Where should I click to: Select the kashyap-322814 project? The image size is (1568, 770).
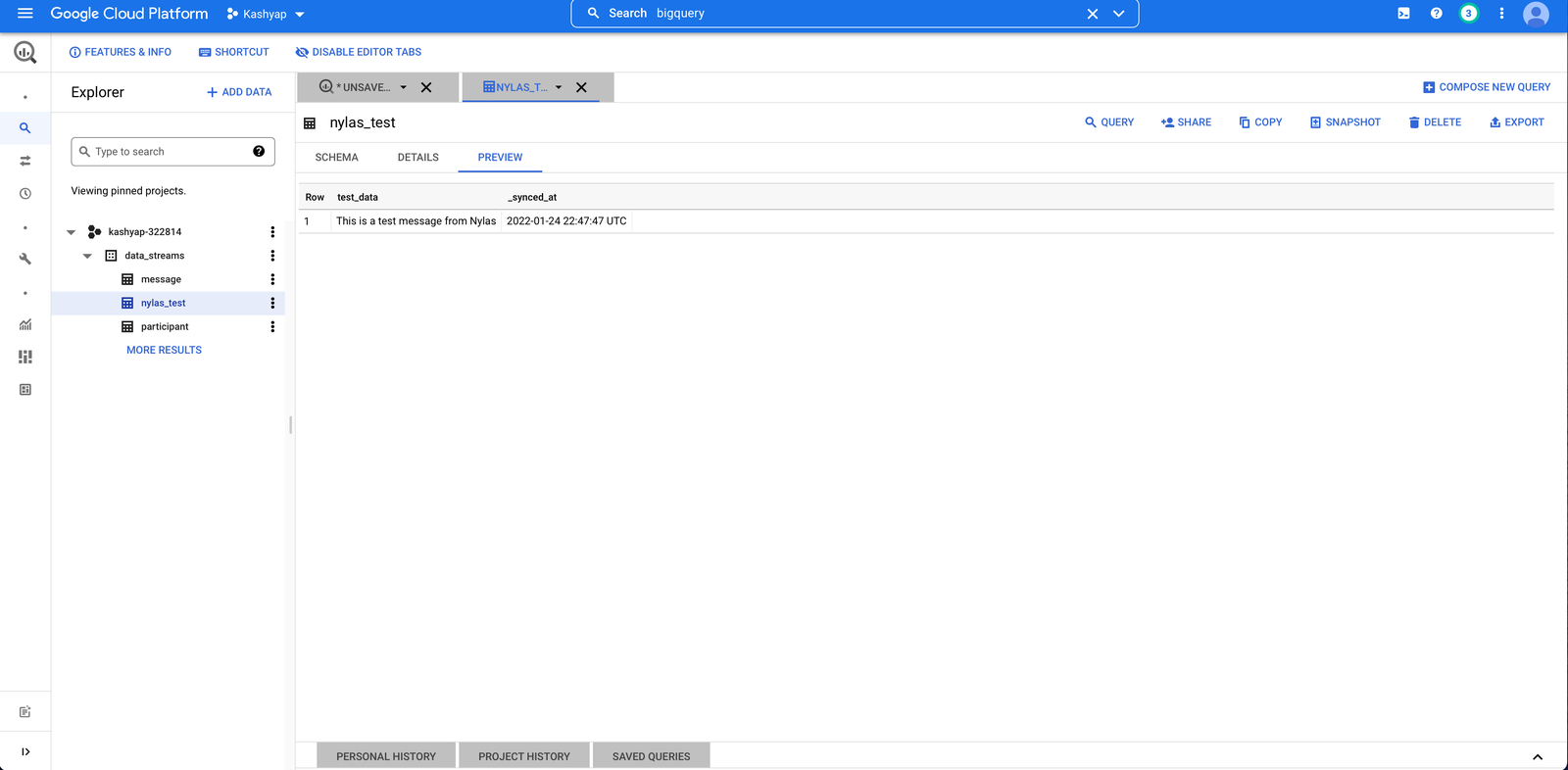[144, 232]
